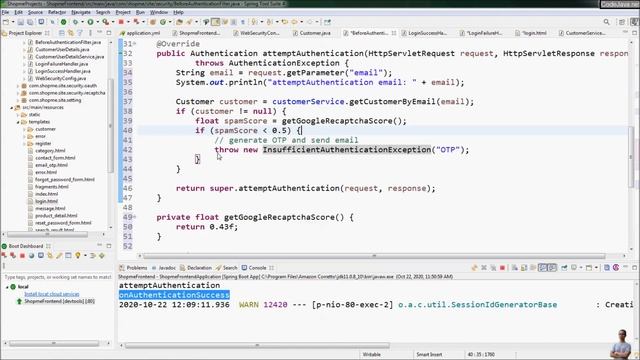The width and height of the screenshot is (640, 360).
Task: Switch to Customer.java editor tab
Action: 312,33
